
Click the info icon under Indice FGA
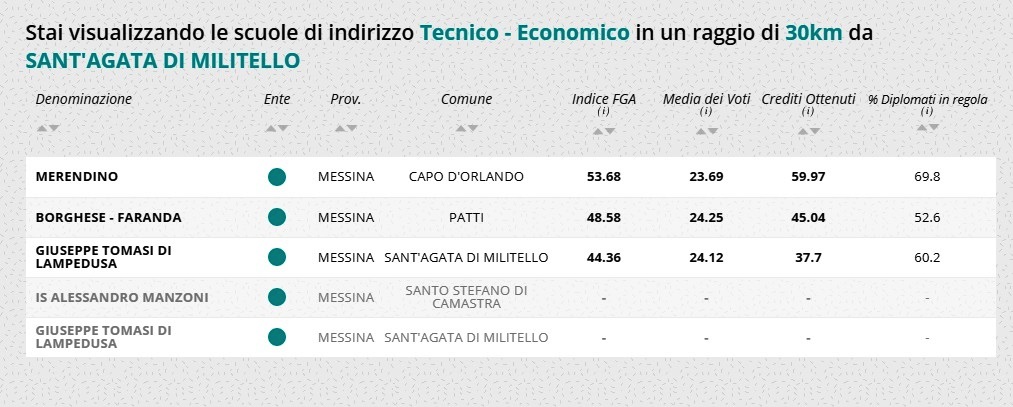603,112
